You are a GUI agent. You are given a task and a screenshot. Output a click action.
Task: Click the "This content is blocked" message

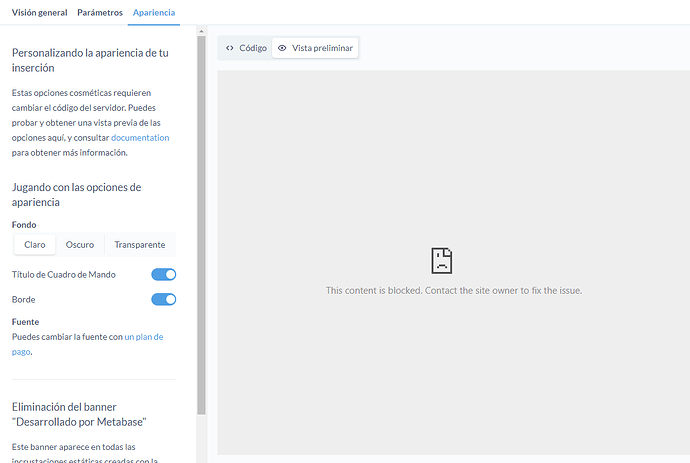[453, 291]
